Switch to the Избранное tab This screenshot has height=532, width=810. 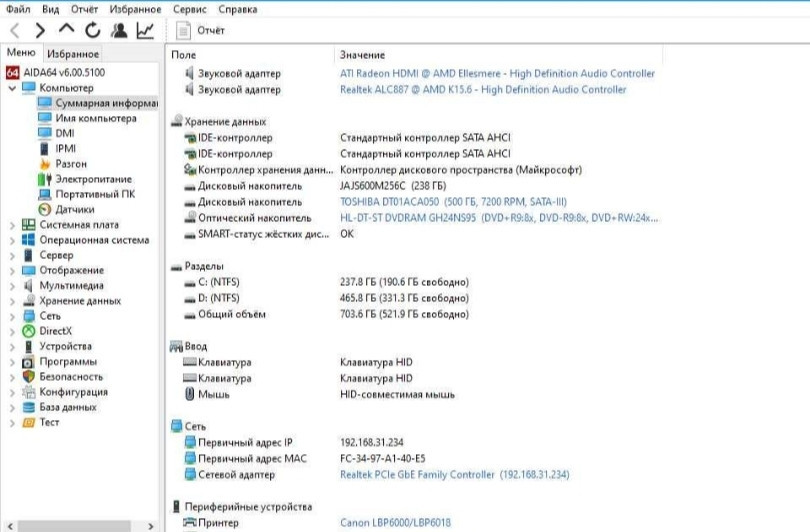[72, 54]
